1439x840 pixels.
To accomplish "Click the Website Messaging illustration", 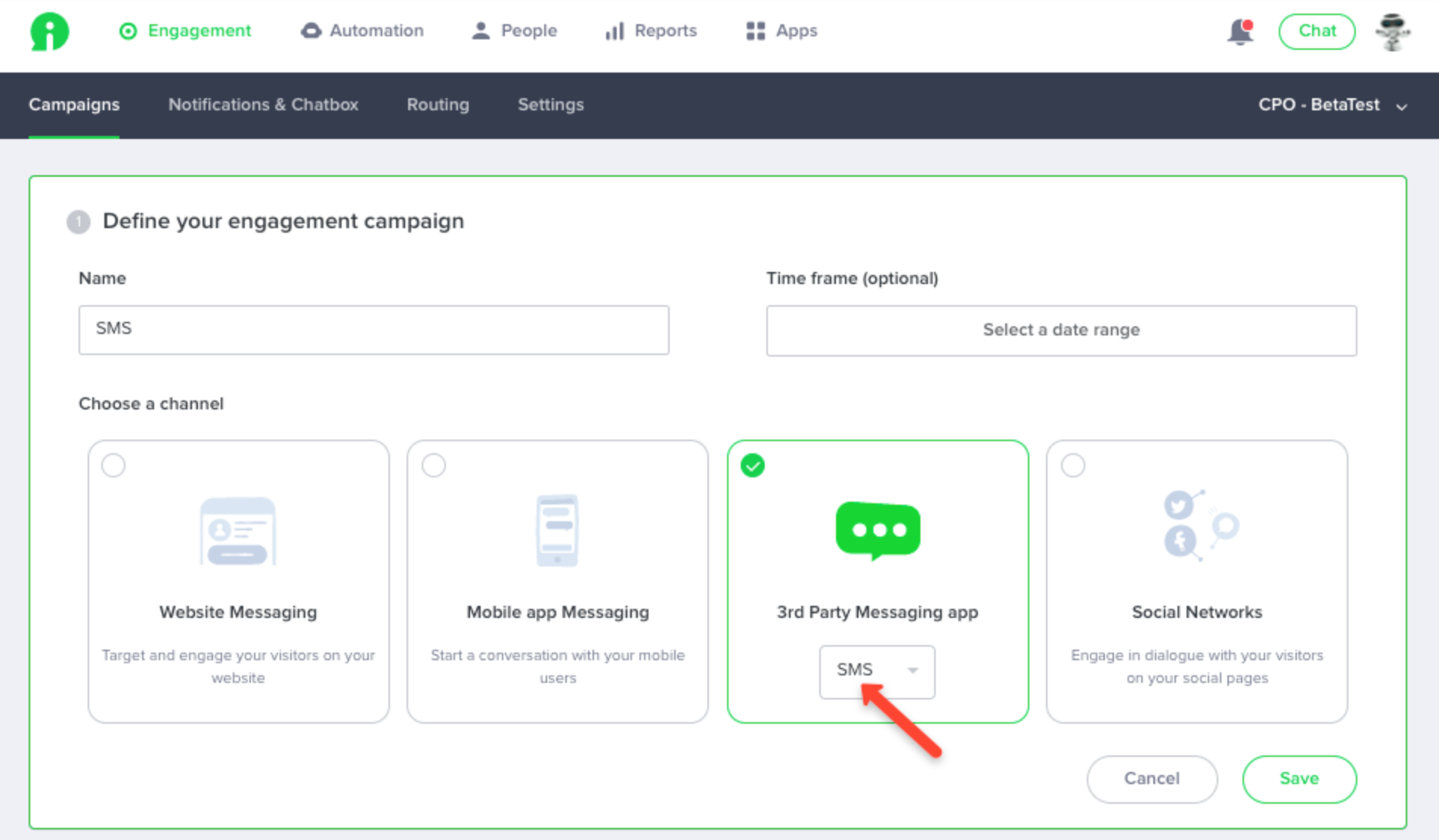I will pos(238,530).
